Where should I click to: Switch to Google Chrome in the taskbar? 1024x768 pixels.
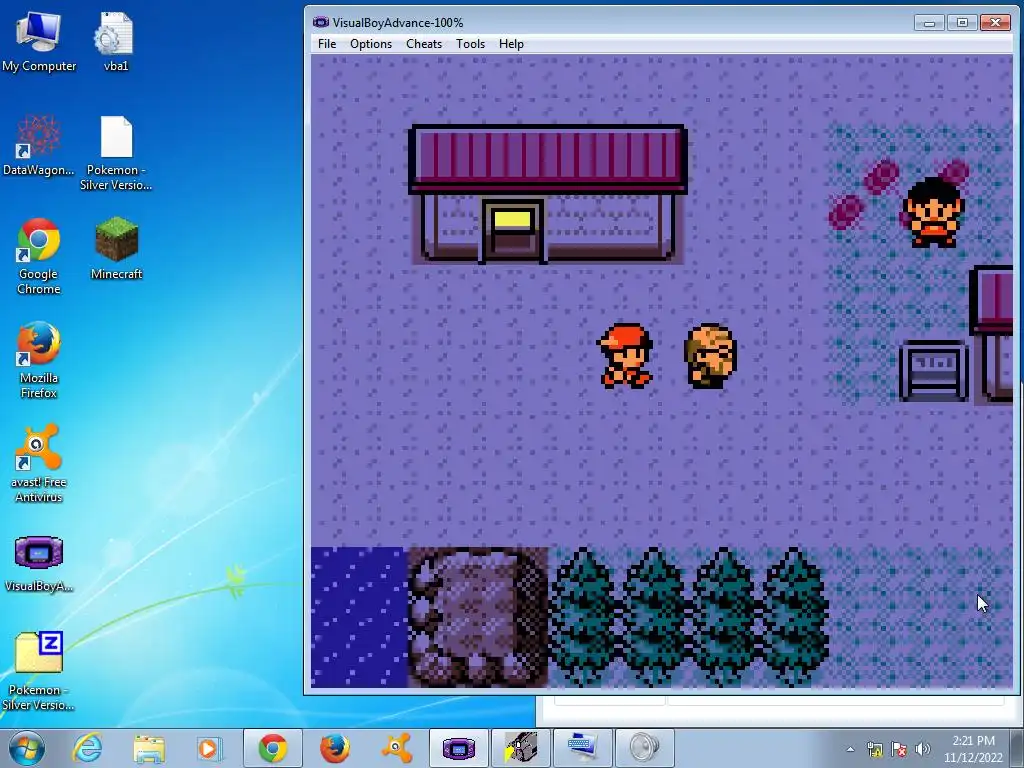272,748
